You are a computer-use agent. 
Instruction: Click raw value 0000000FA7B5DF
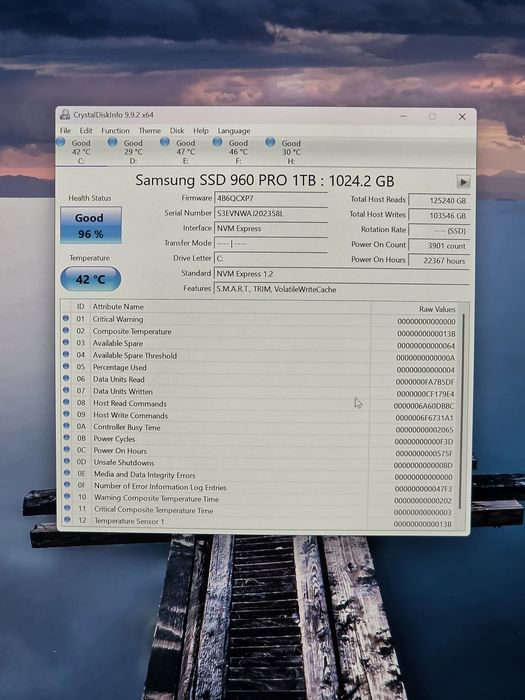tap(425, 382)
